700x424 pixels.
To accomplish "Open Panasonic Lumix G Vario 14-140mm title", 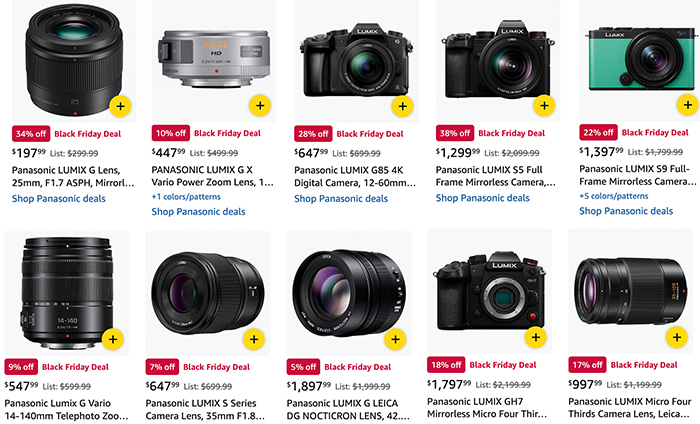I will 67,409.
